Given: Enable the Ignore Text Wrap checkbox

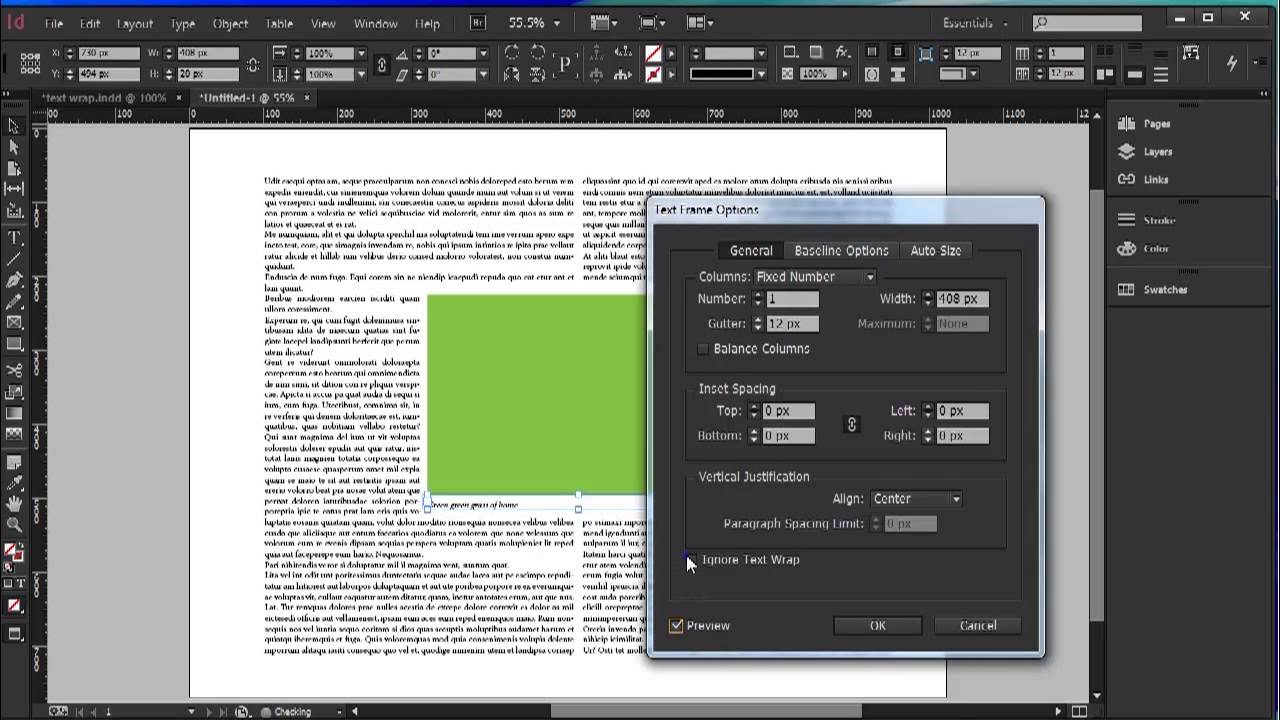Looking at the screenshot, I should [x=692, y=560].
